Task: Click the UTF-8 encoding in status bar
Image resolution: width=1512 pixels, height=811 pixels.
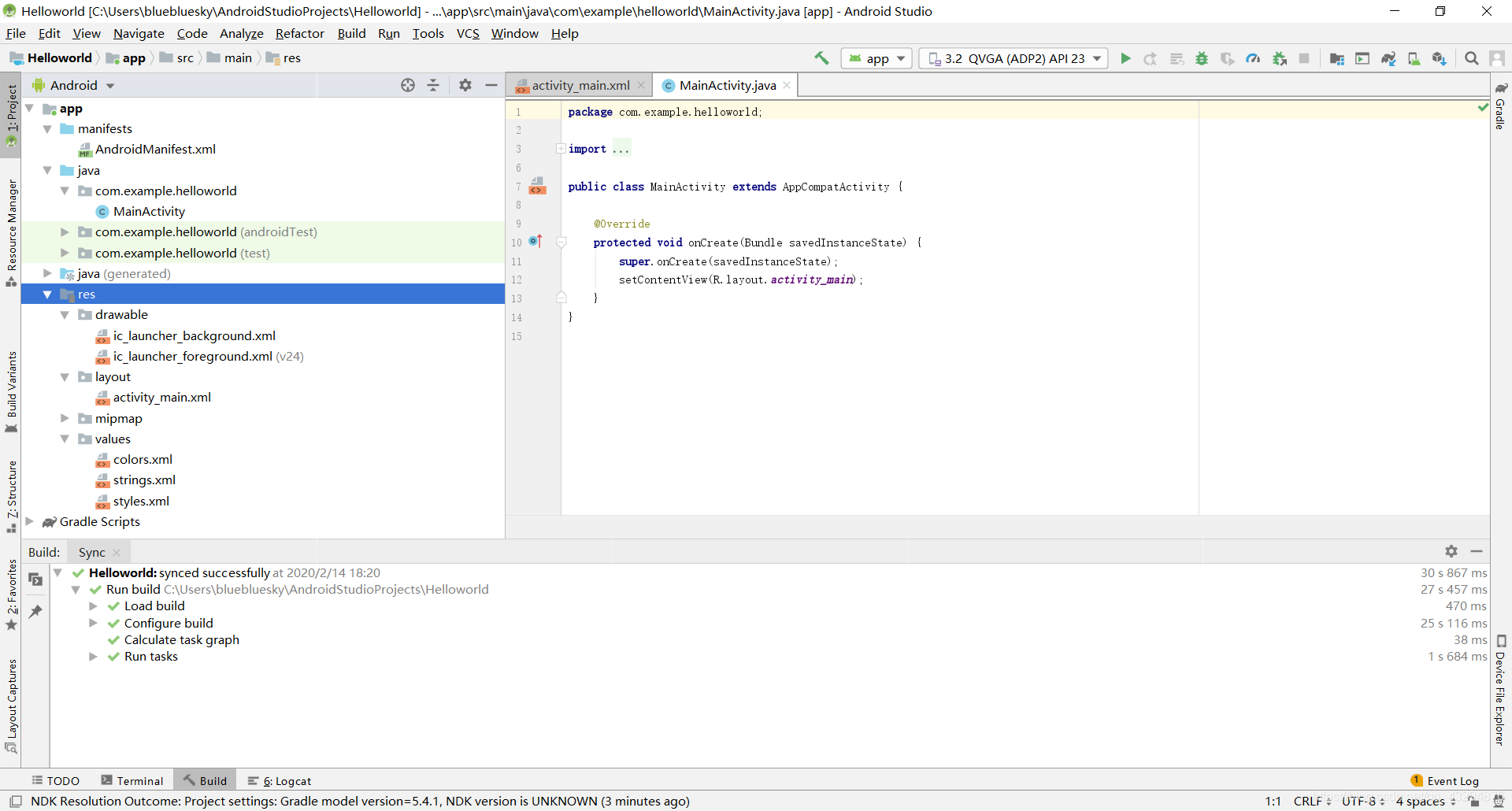Action: (x=1363, y=801)
